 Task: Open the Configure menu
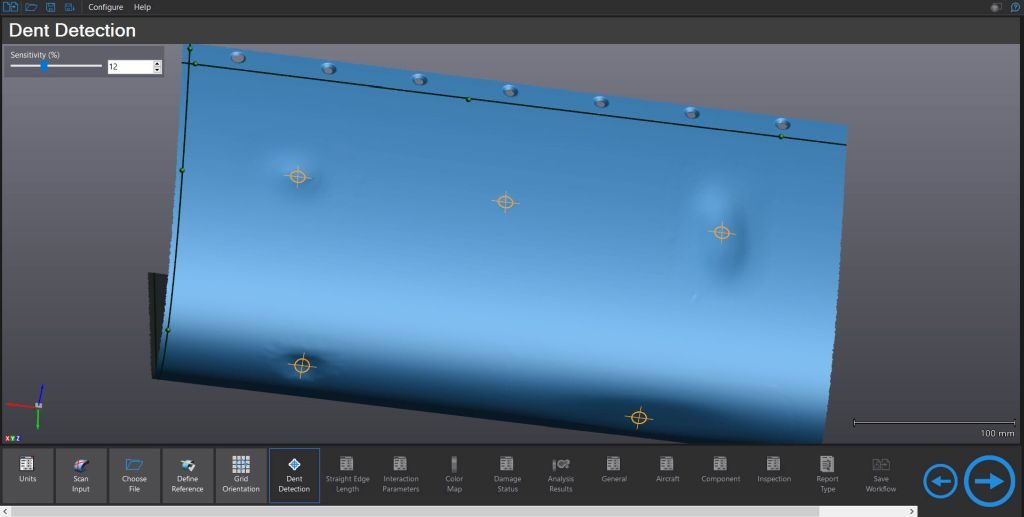point(105,7)
